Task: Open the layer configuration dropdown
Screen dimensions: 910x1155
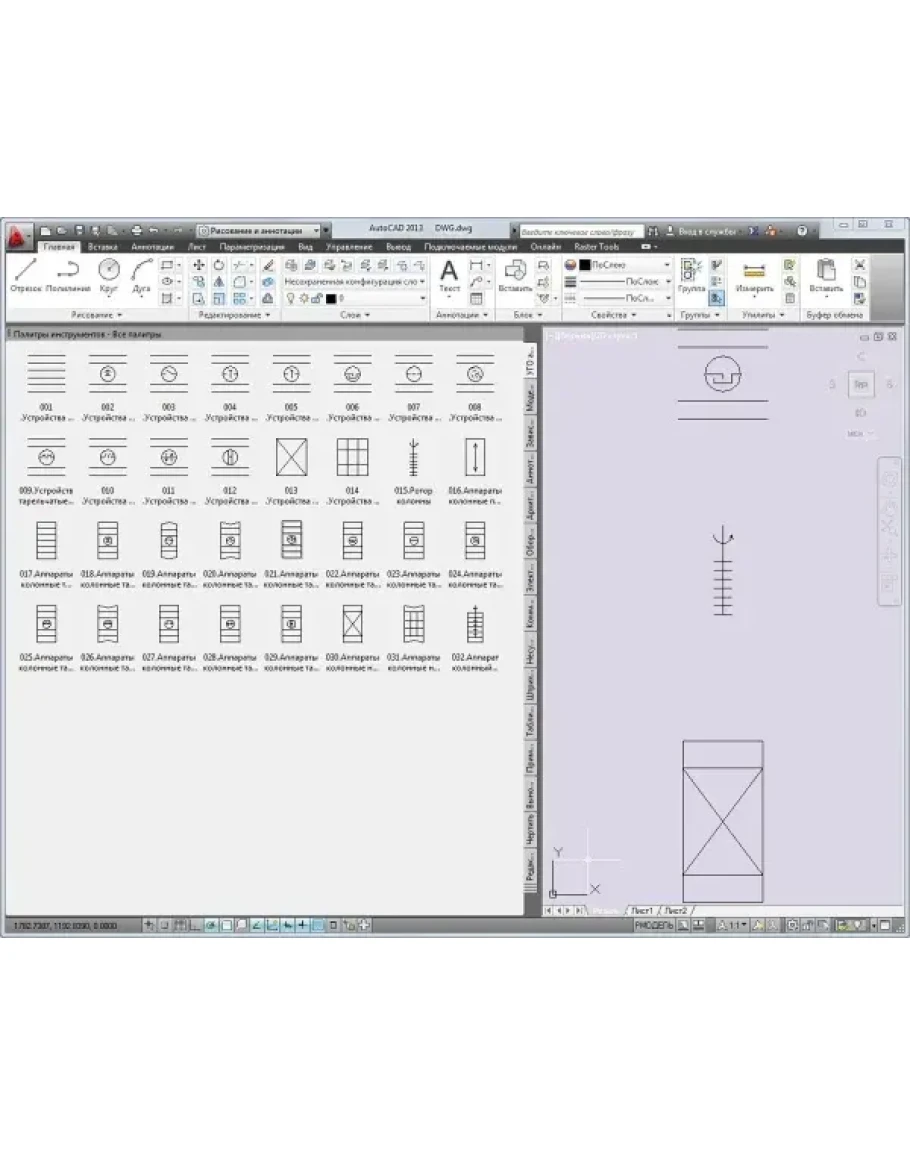Action: pyautogui.click(x=354, y=282)
